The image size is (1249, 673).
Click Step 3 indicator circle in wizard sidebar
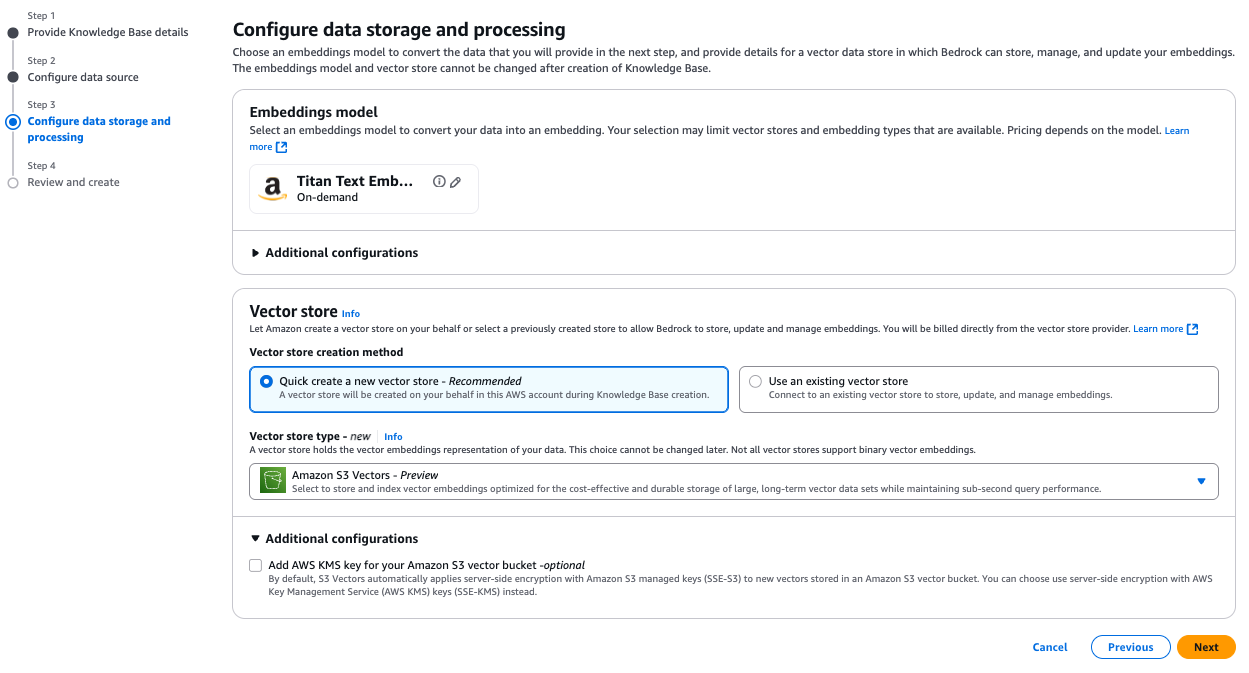pos(13,122)
